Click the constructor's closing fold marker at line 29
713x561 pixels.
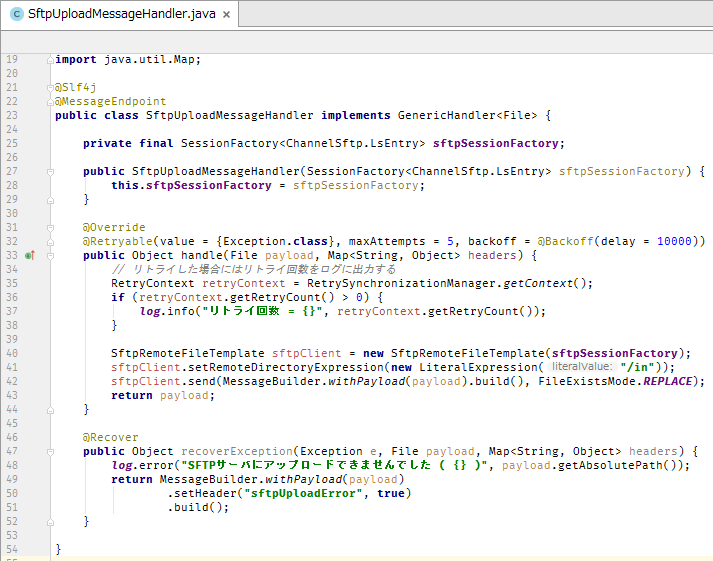(x=50, y=200)
